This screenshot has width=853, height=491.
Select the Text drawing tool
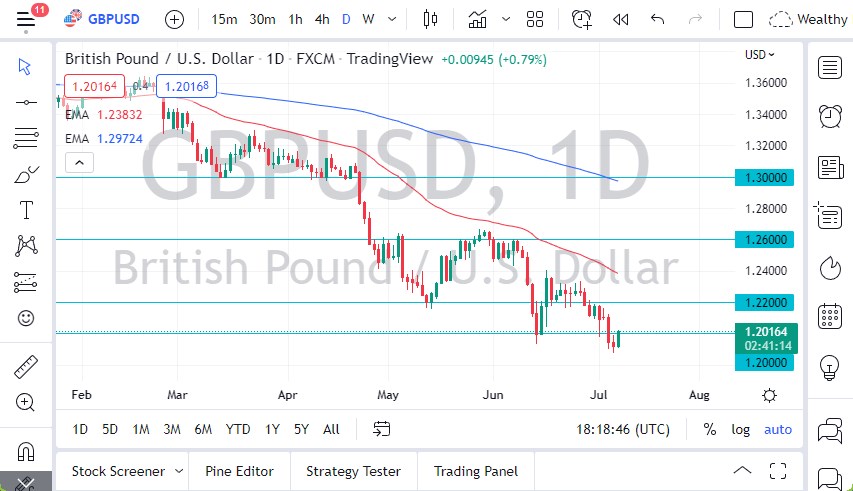point(26,210)
